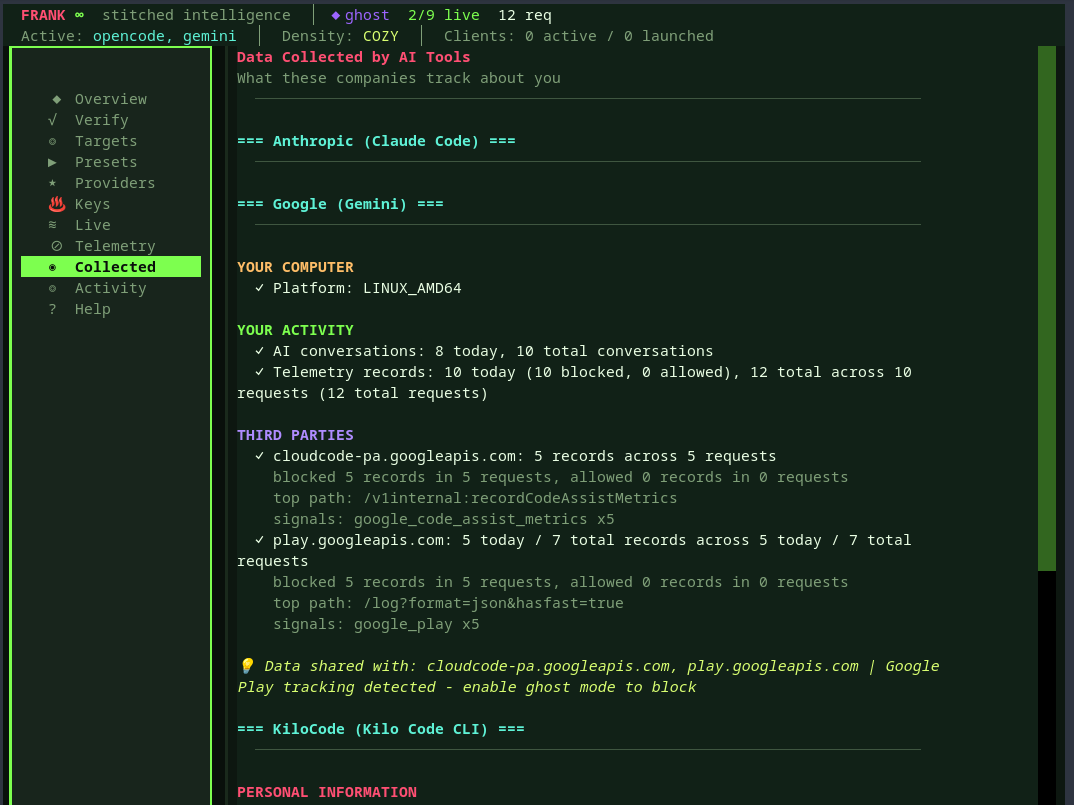Image resolution: width=1074 pixels, height=805 pixels.
Task: Click the question mark icon beside Help
Action: [x=53, y=309]
